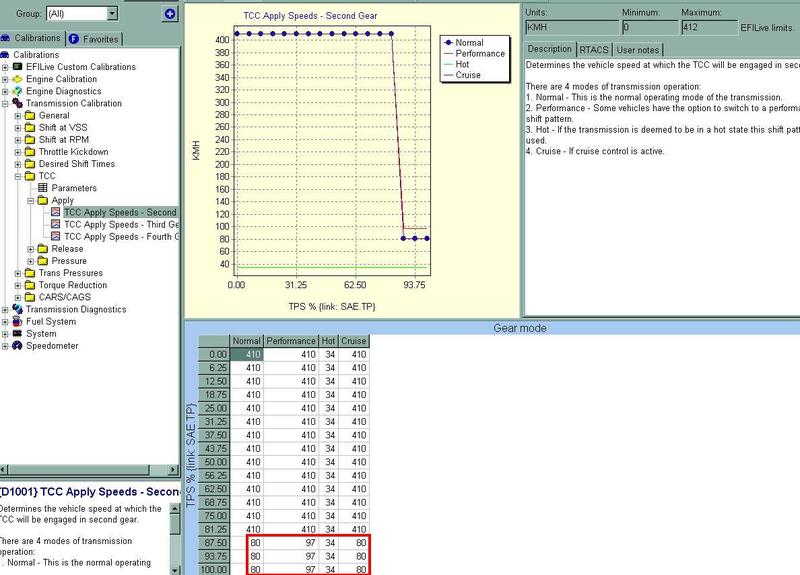Select the Fuel System icon

[17, 321]
